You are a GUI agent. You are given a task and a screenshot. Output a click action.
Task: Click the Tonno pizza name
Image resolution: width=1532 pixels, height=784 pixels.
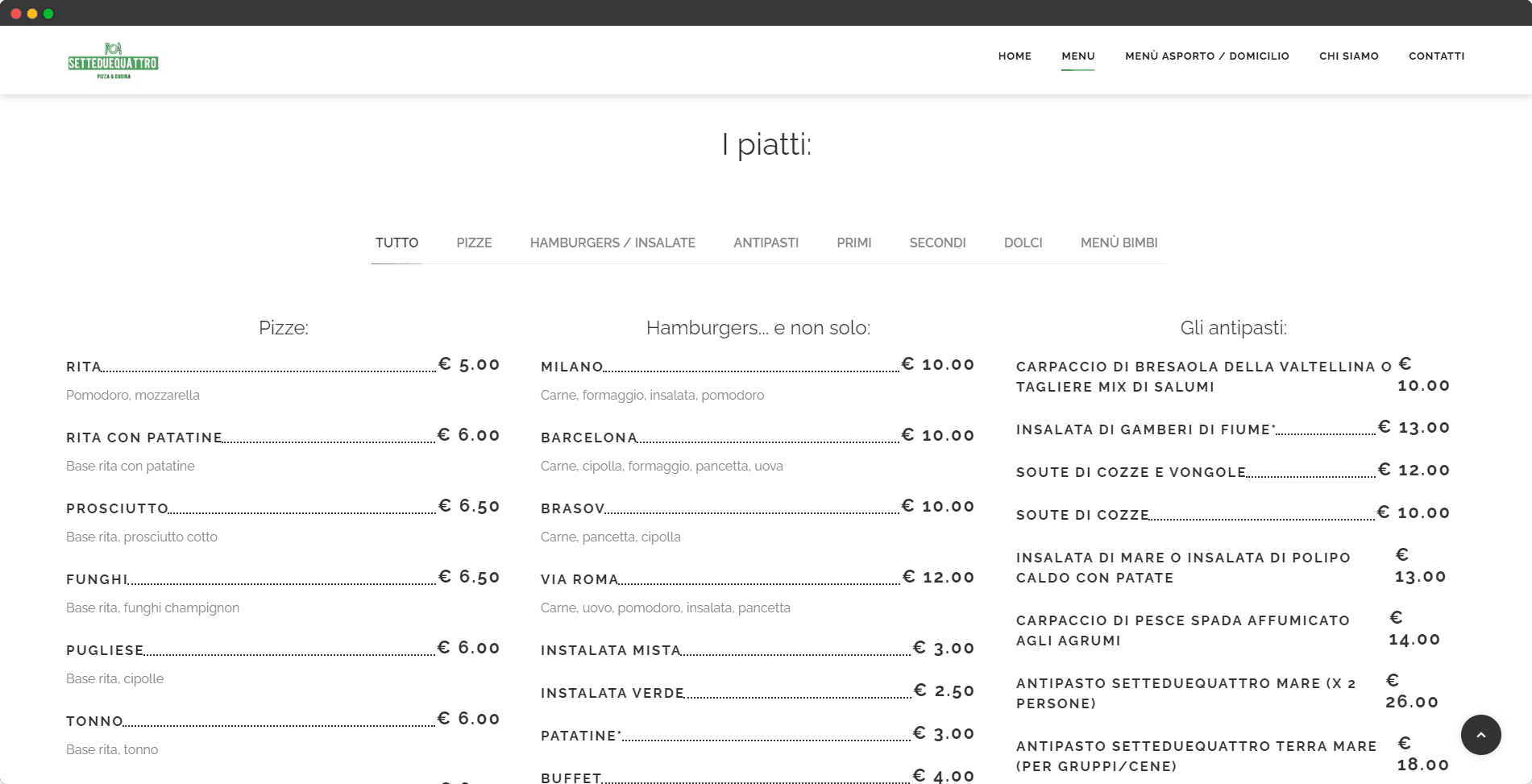click(x=94, y=721)
